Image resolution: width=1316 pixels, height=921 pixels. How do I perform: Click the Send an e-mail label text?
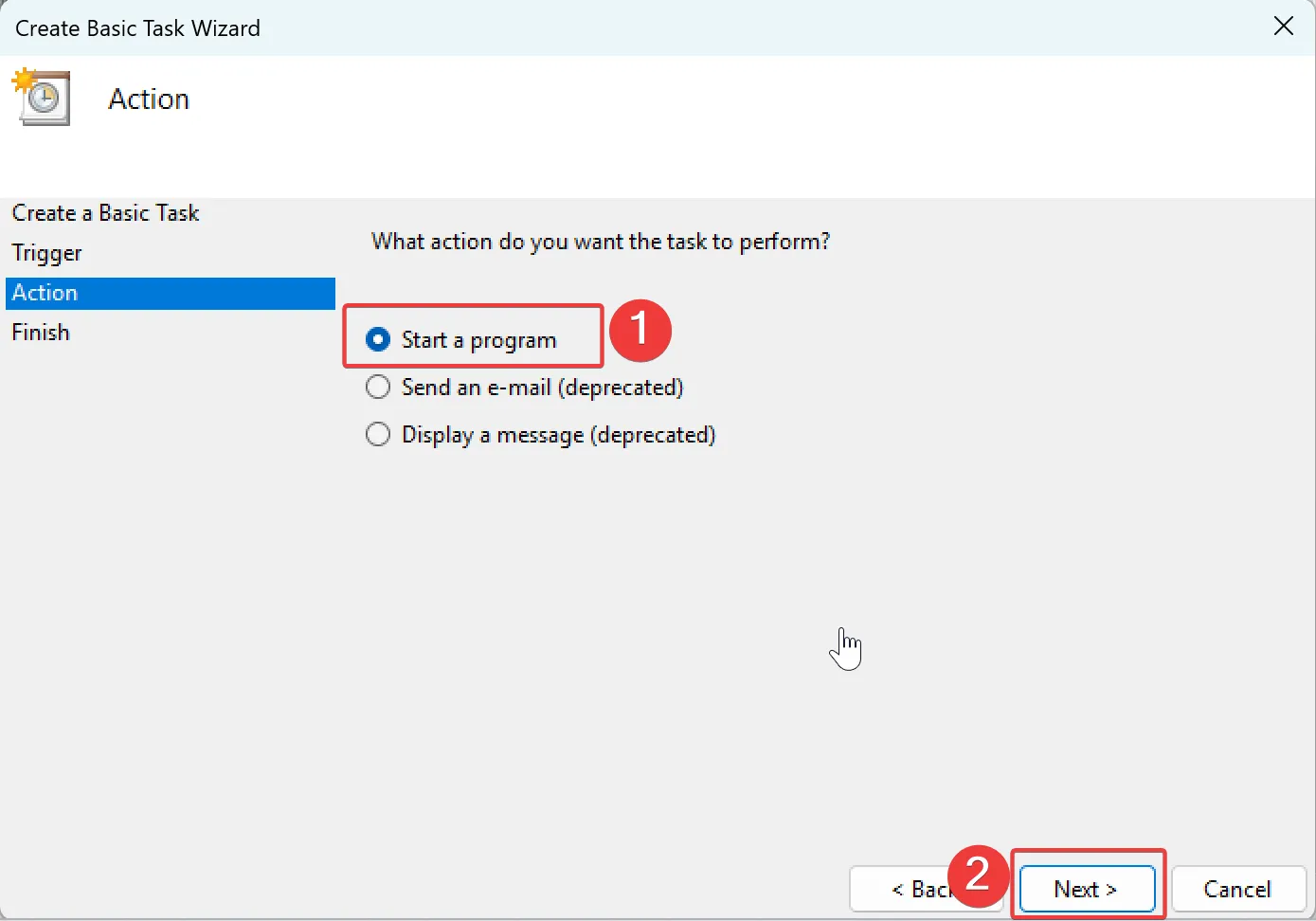tap(541, 387)
